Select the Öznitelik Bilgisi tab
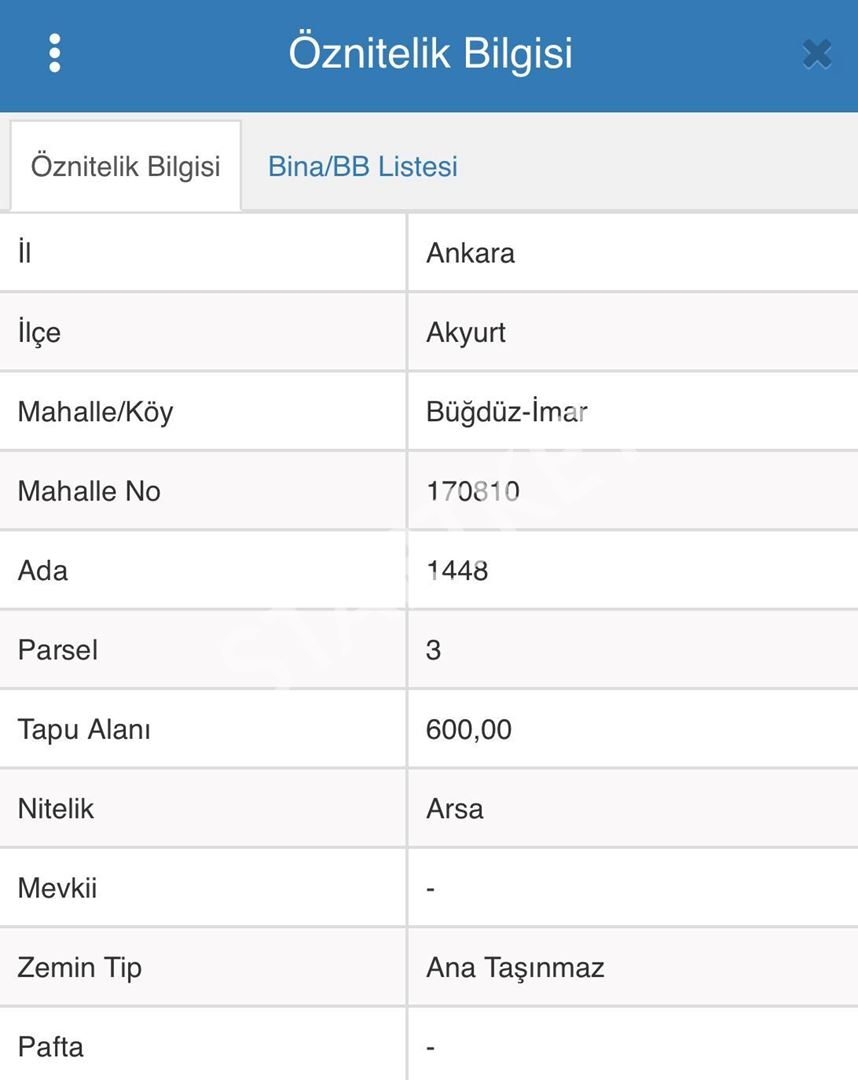 125,166
